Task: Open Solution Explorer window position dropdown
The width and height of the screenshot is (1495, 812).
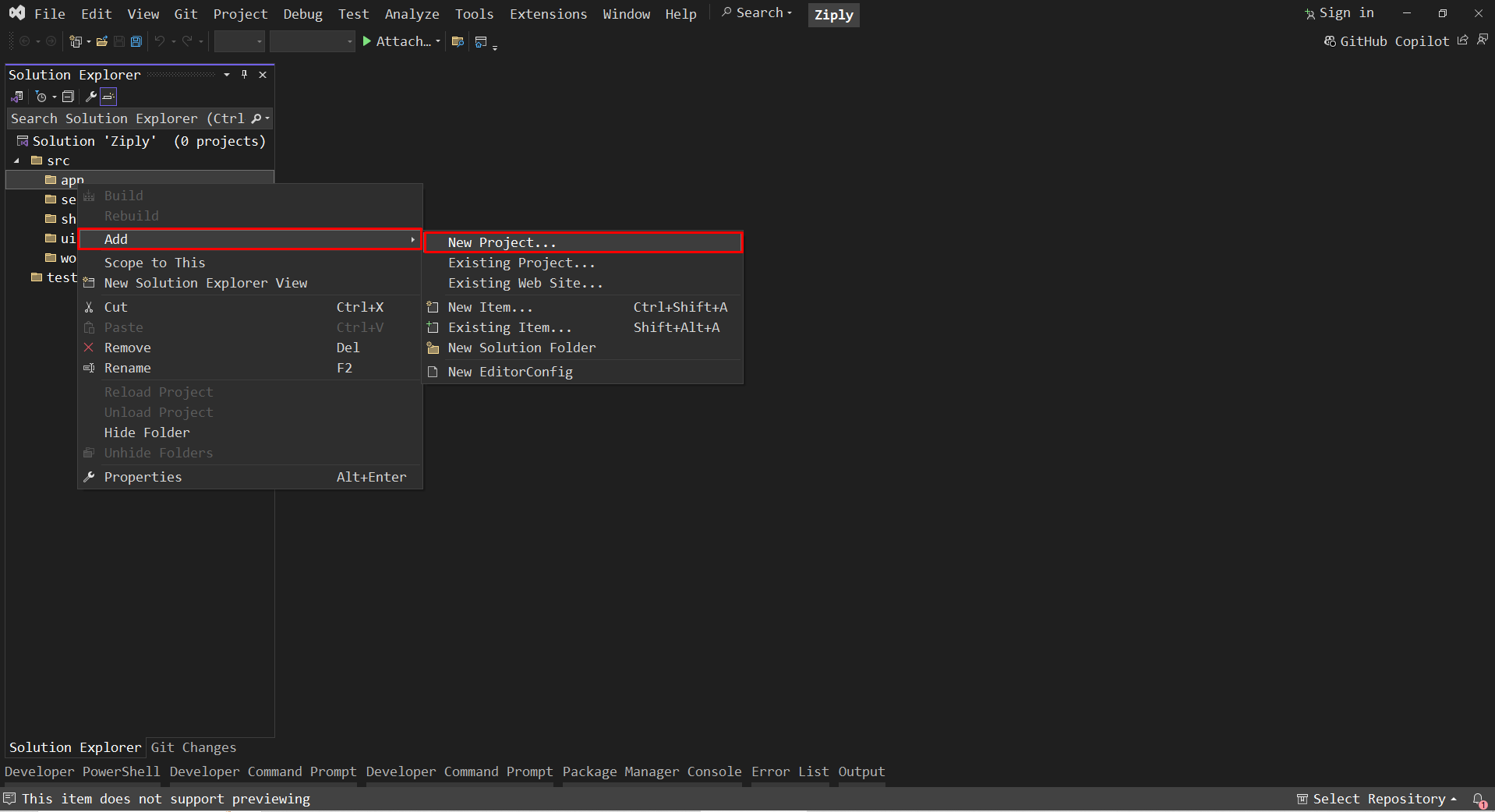Action: click(x=226, y=75)
